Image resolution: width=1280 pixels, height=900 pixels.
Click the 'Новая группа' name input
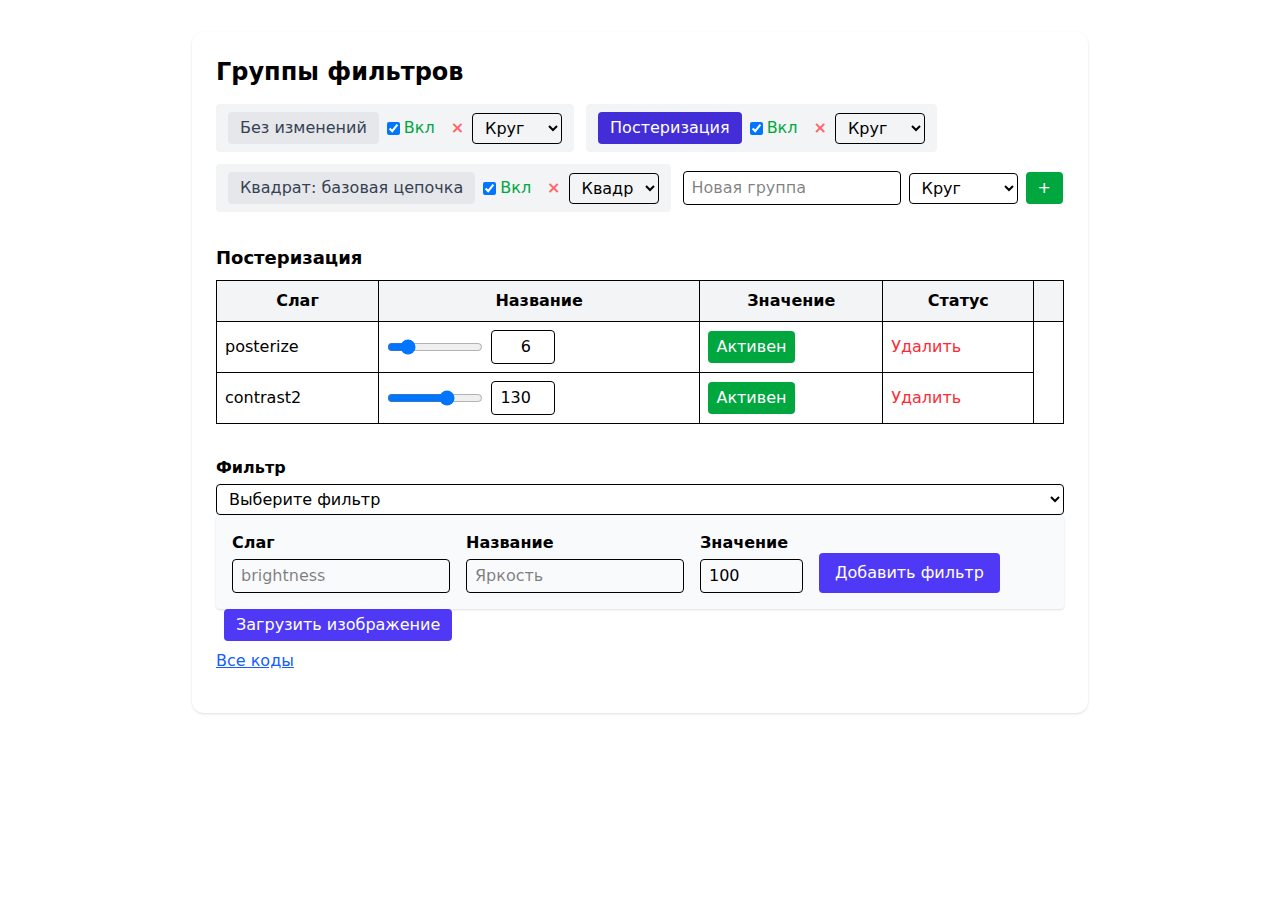[792, 188]
